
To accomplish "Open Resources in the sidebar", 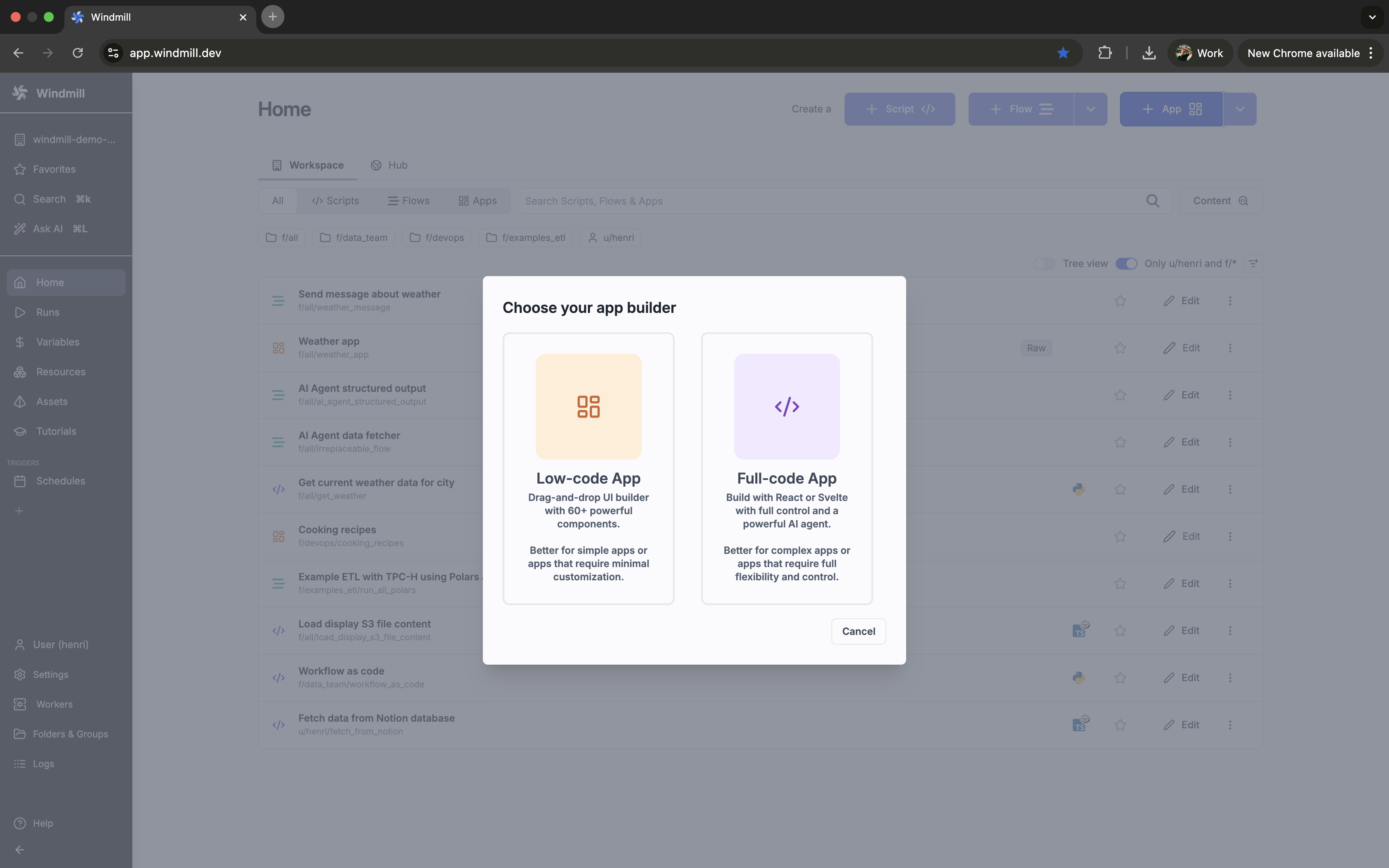I will [x=61, y=372].
